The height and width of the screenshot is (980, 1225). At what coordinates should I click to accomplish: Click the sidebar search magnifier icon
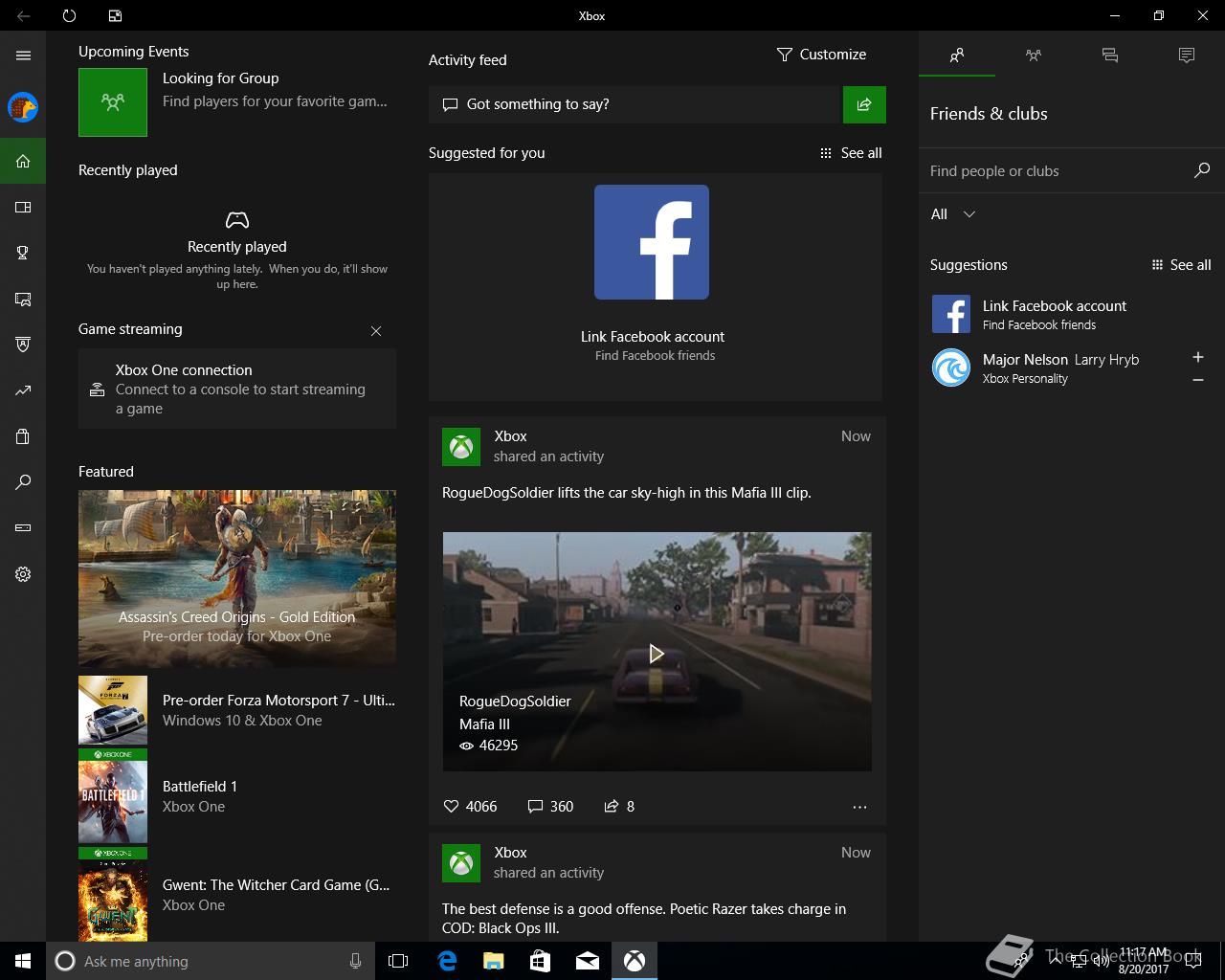[23, 482]
